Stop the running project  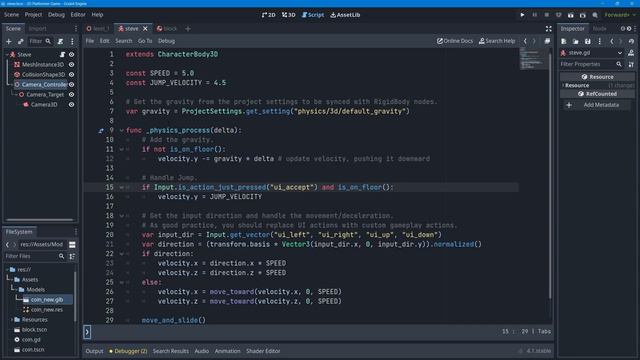(x=547, y=15)
